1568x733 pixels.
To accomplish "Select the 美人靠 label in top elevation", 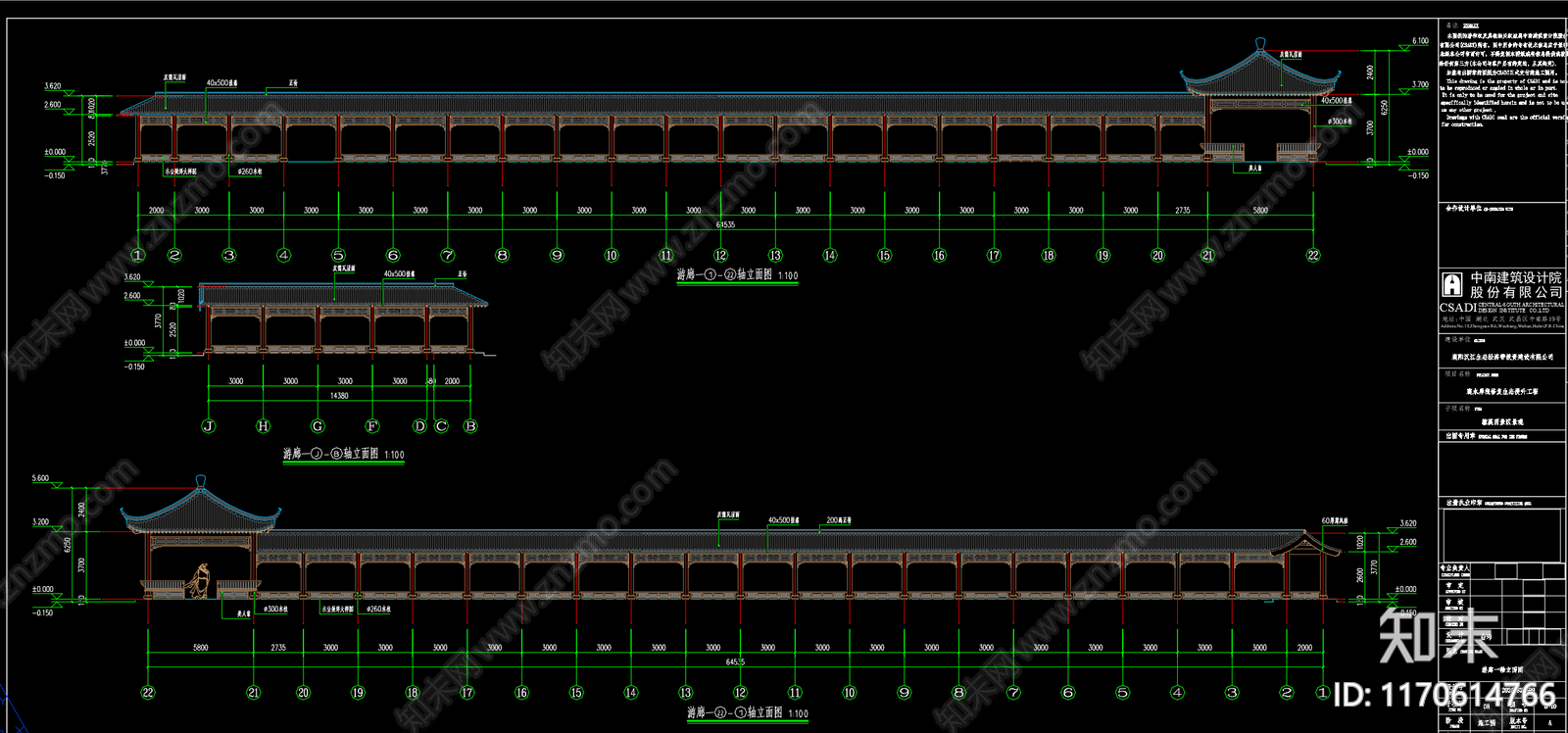I will [1255, 169].
